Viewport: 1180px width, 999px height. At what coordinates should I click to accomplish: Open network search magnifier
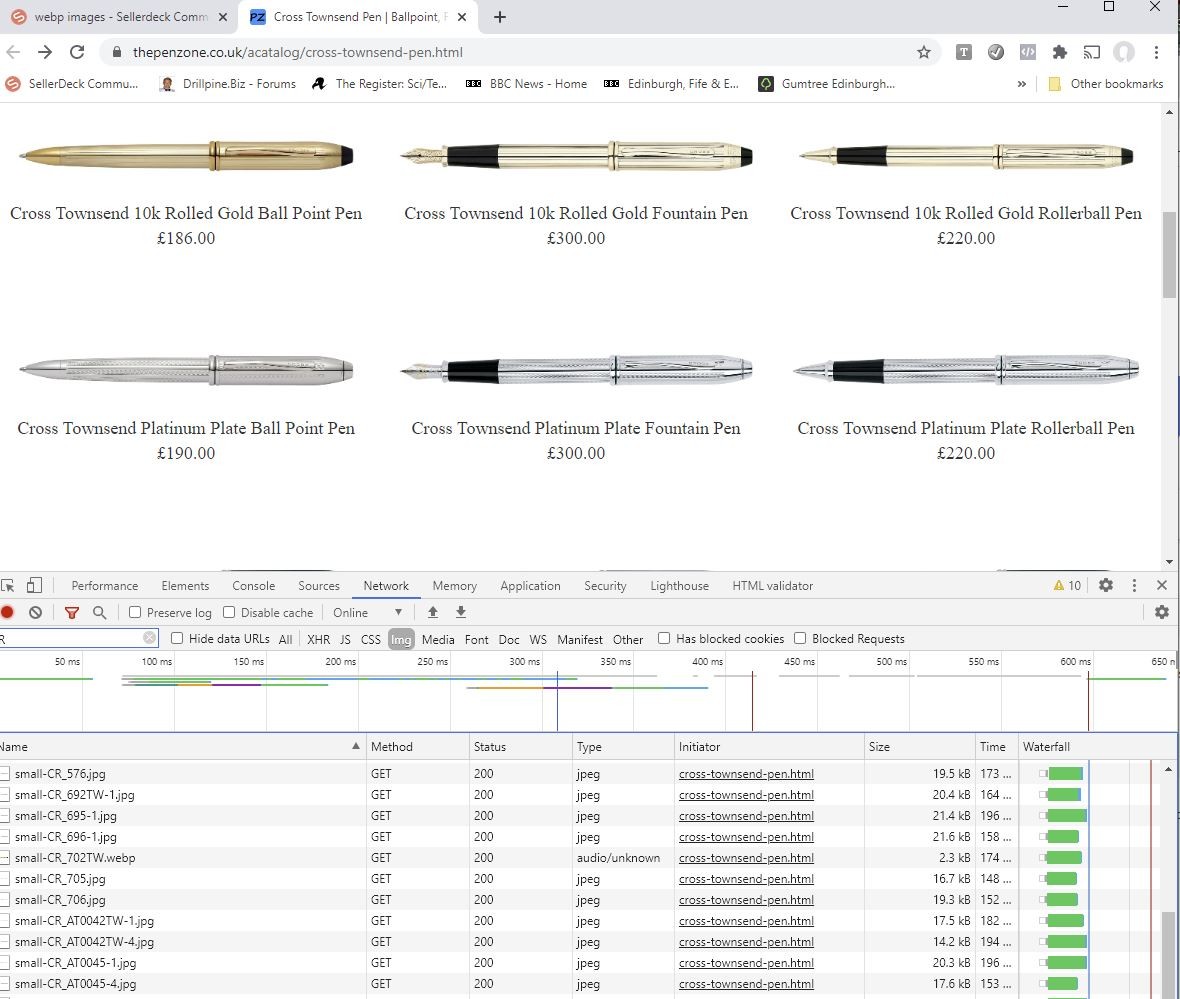[99, 612]
